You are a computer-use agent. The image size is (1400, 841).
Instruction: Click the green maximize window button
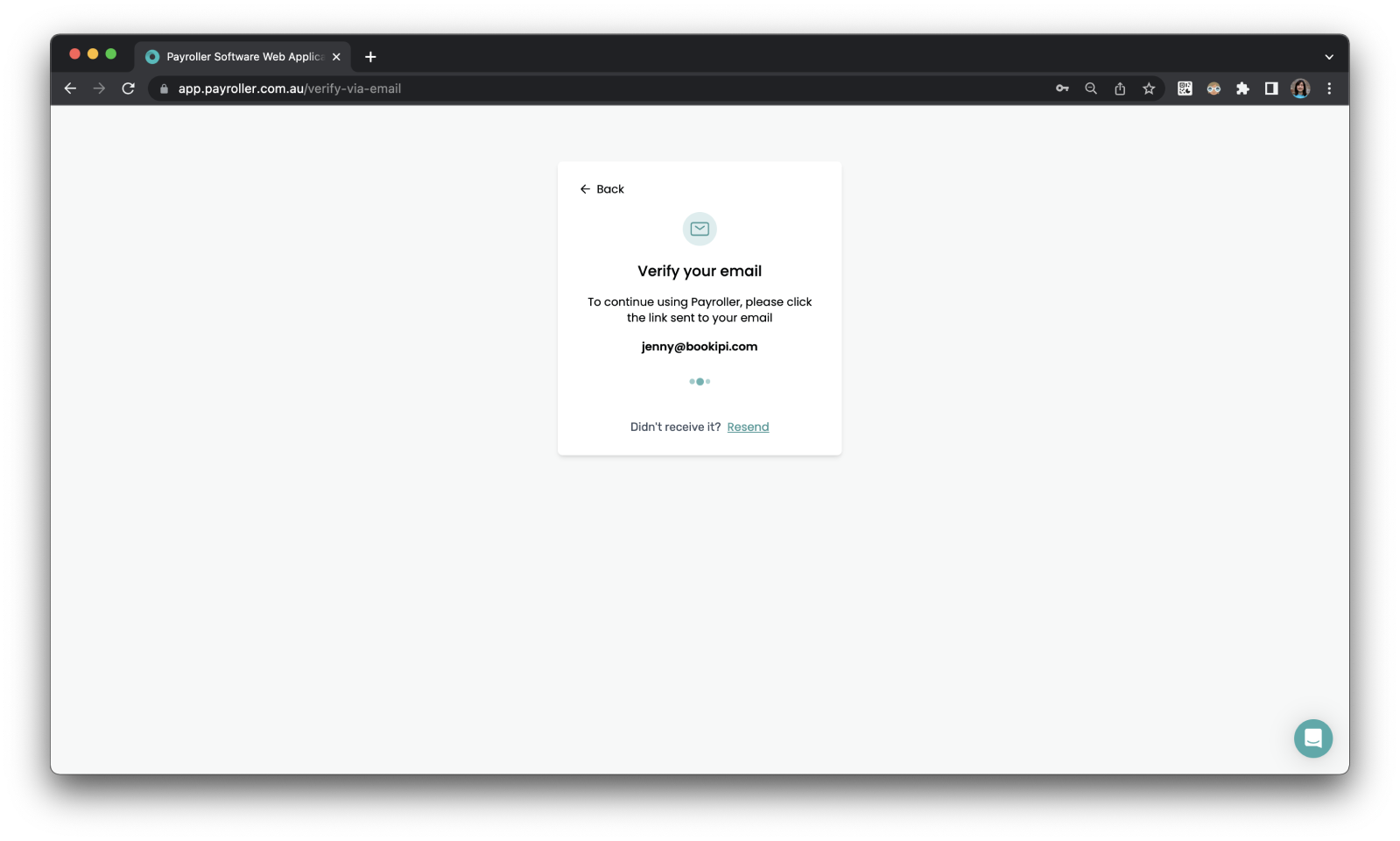click(111, 54)
